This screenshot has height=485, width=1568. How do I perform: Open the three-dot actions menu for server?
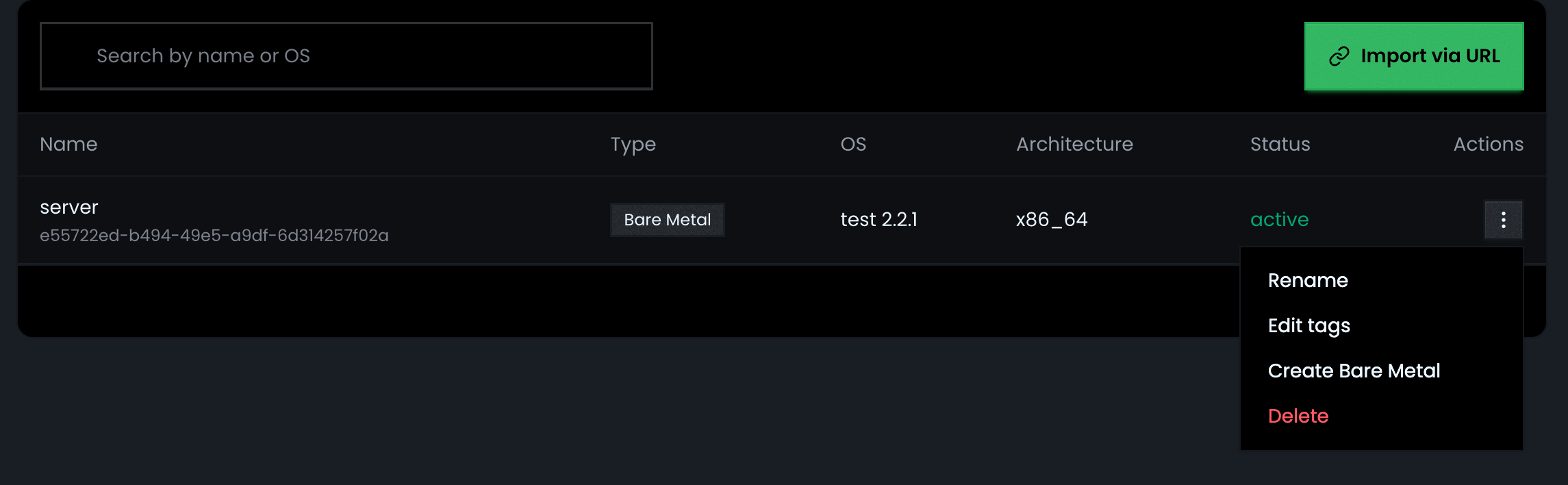click(1503, 220)
